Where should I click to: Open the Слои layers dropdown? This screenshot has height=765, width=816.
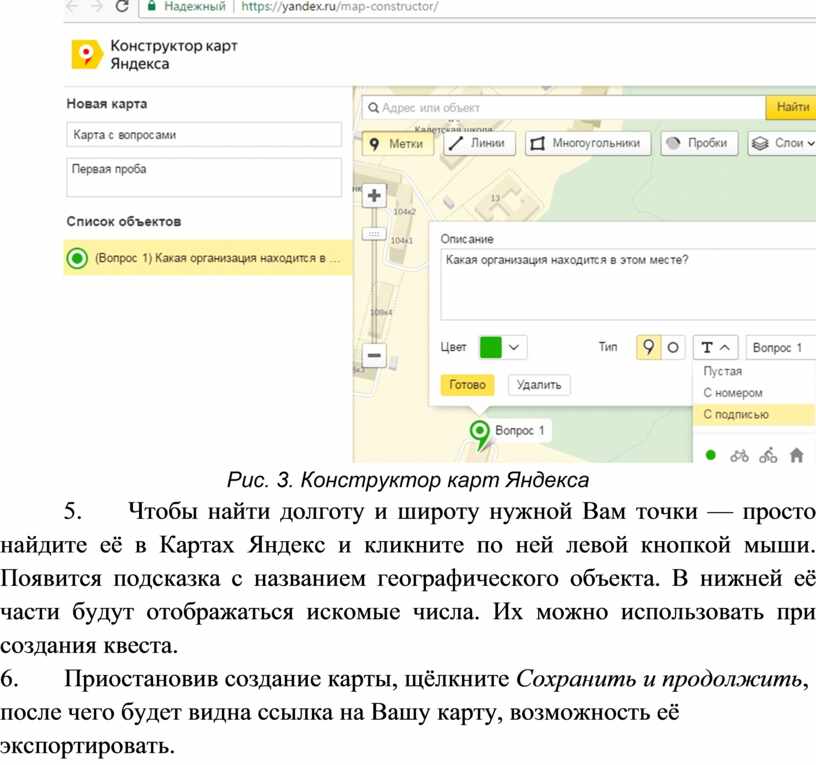coord(783,143)
